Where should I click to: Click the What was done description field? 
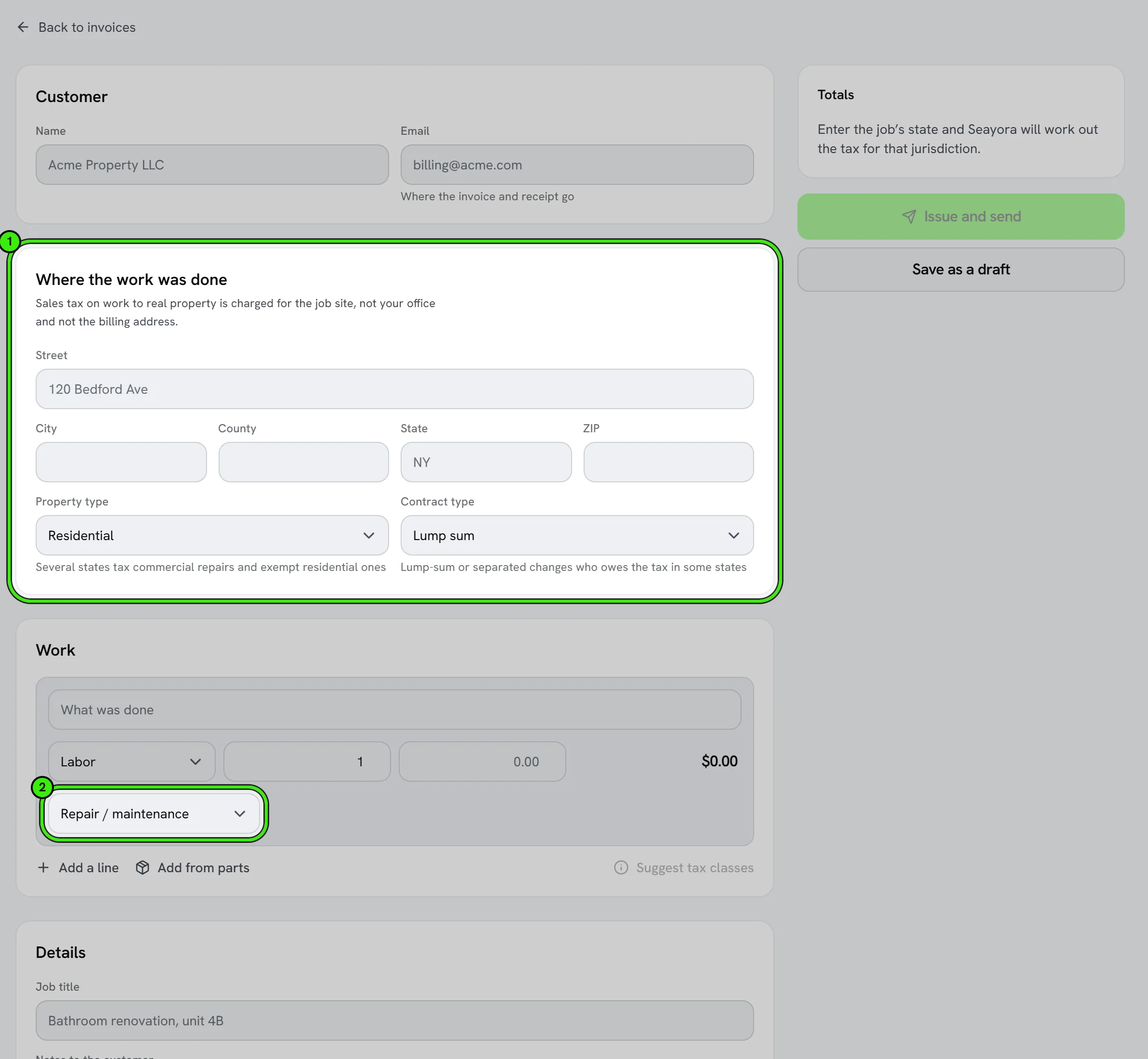(394, 709)
